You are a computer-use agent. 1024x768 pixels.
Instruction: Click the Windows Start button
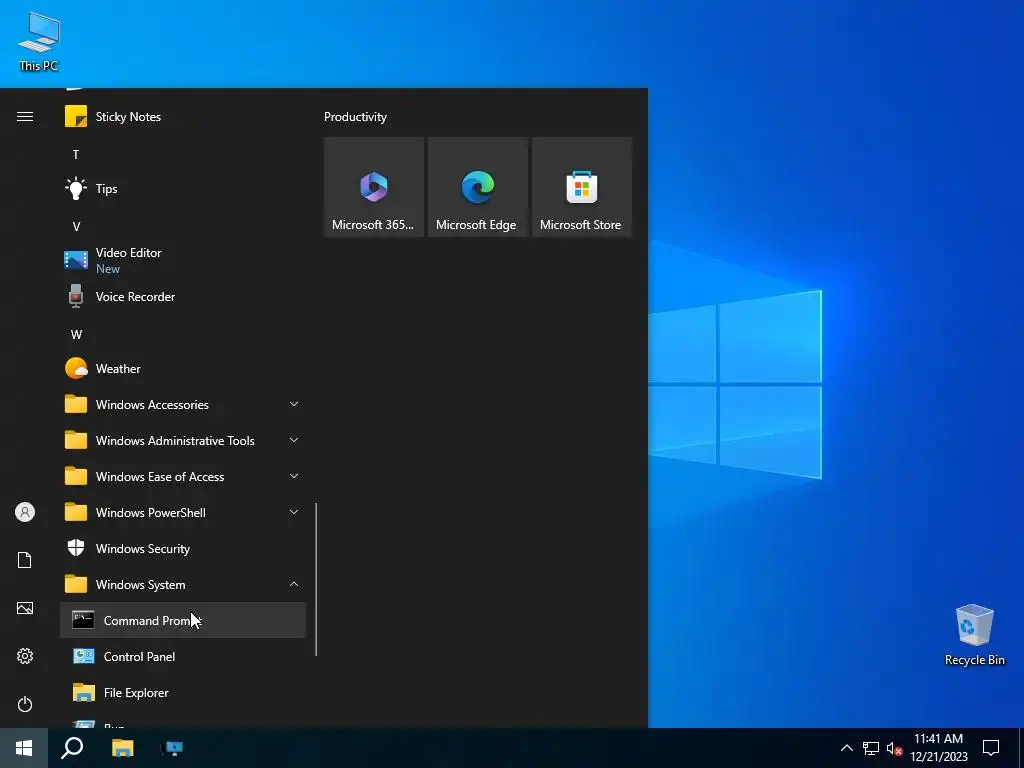coord(24,748)
